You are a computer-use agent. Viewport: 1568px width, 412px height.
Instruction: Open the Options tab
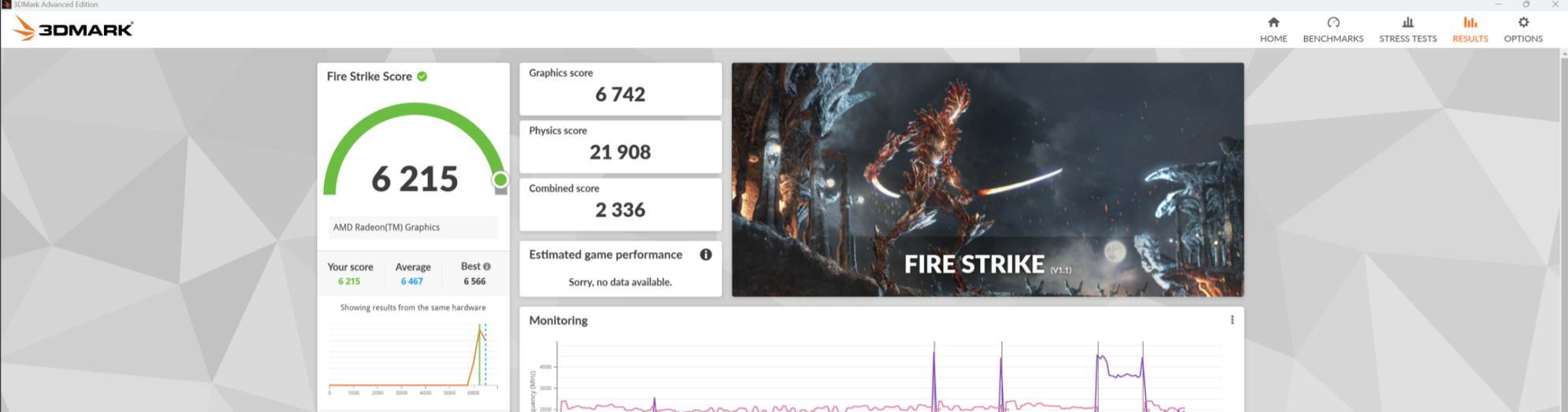1523,29
